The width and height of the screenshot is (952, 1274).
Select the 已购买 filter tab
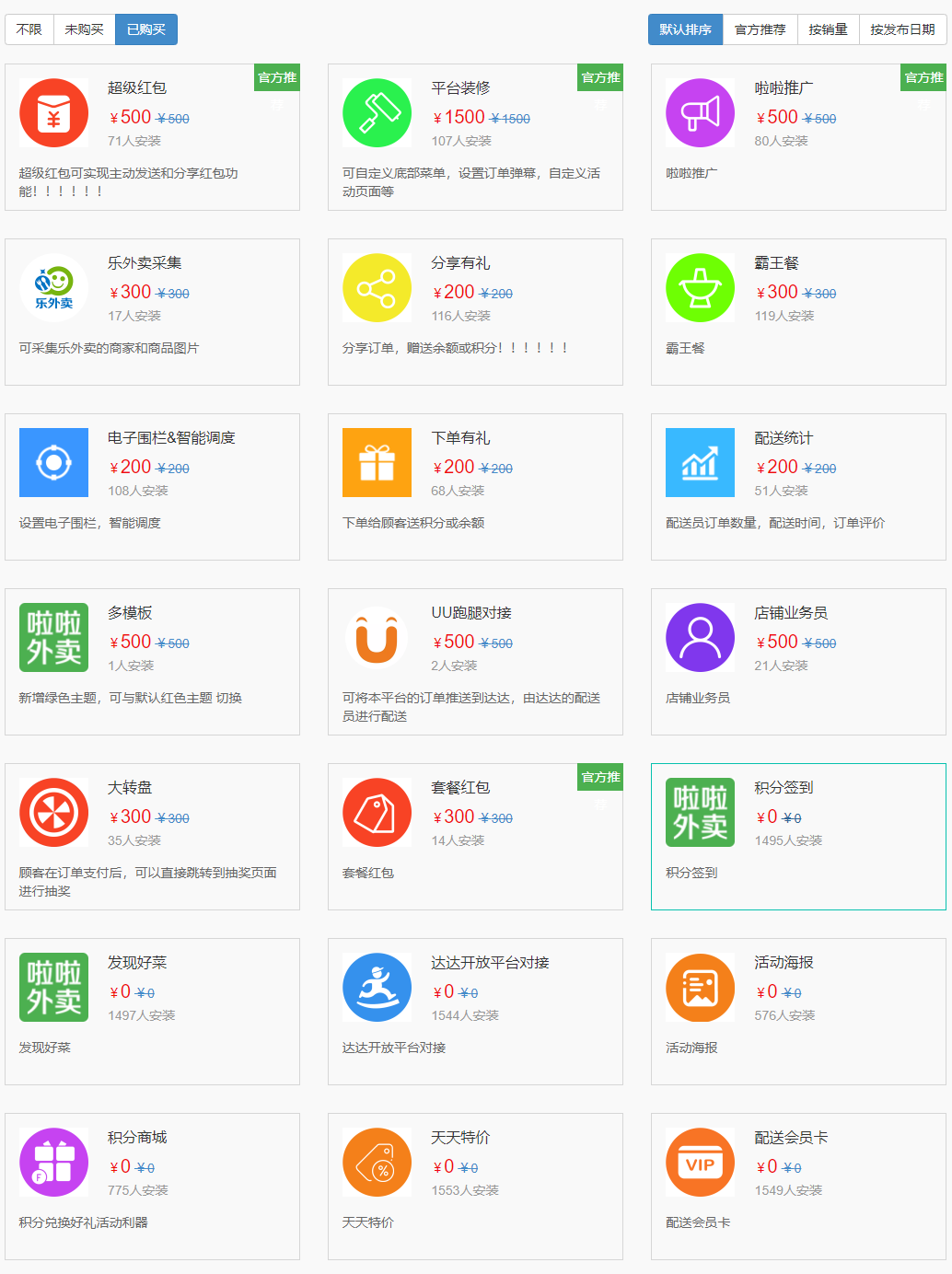145,29
